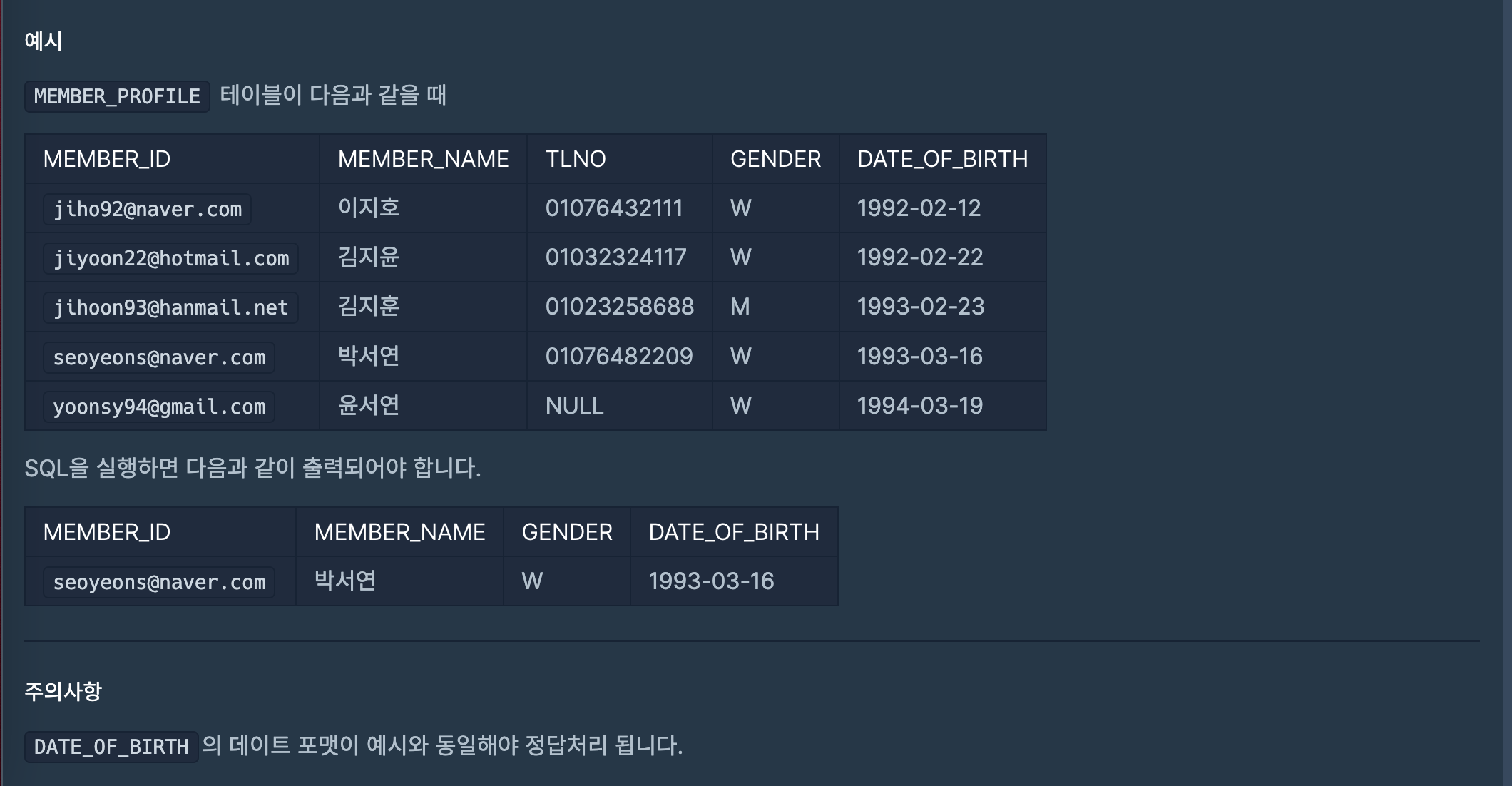Click the DATE_OF_BIRTH code label under 주의사항

(111, 747)
